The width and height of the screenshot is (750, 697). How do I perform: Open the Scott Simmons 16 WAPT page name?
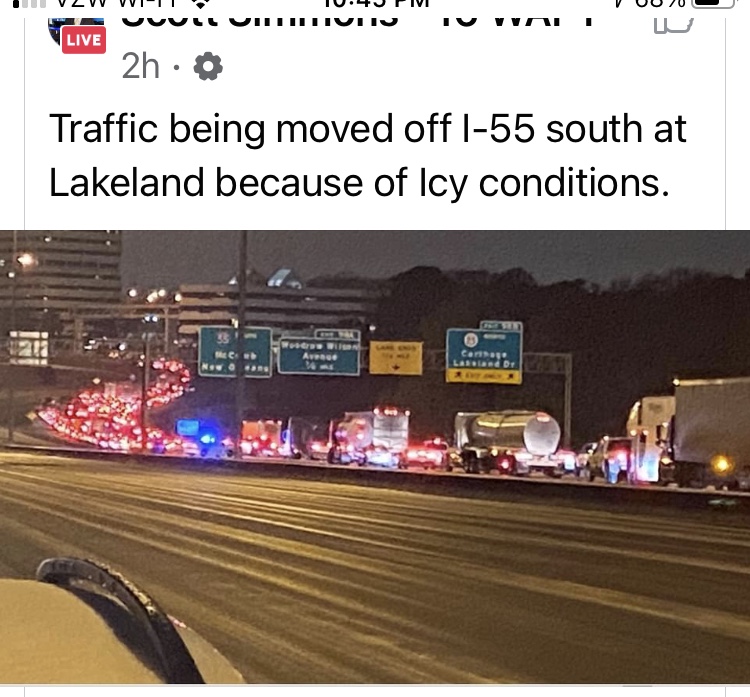pos(358,22)
